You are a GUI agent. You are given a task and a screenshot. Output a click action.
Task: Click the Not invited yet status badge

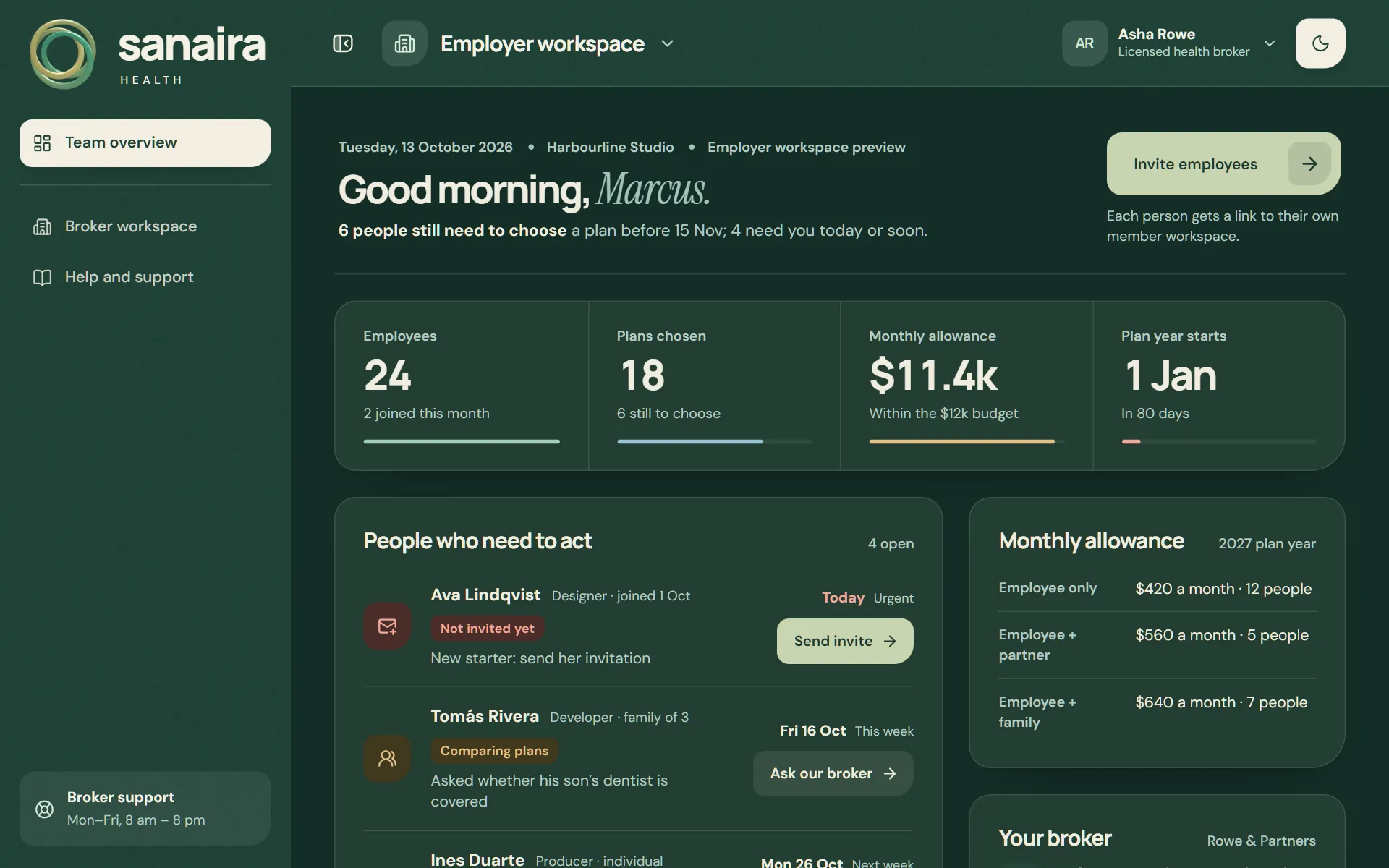(x=488, y=629)
